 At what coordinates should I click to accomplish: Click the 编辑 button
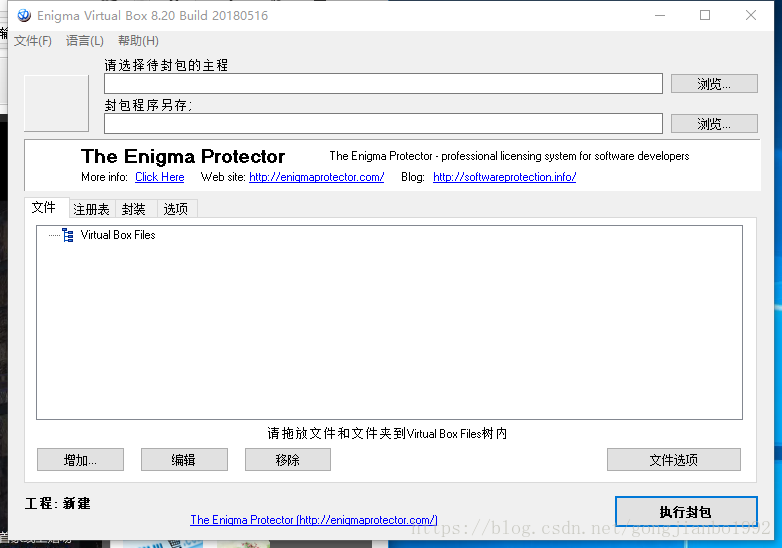coord(184,460)
